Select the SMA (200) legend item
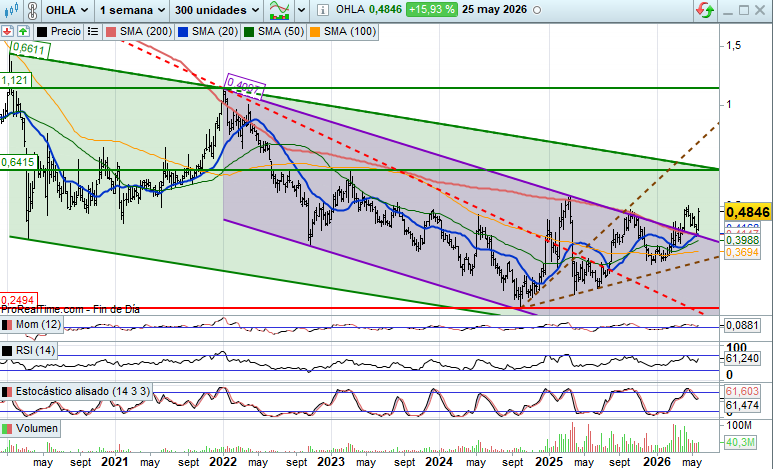Viewport: 773px width, 469px height. 139,32
